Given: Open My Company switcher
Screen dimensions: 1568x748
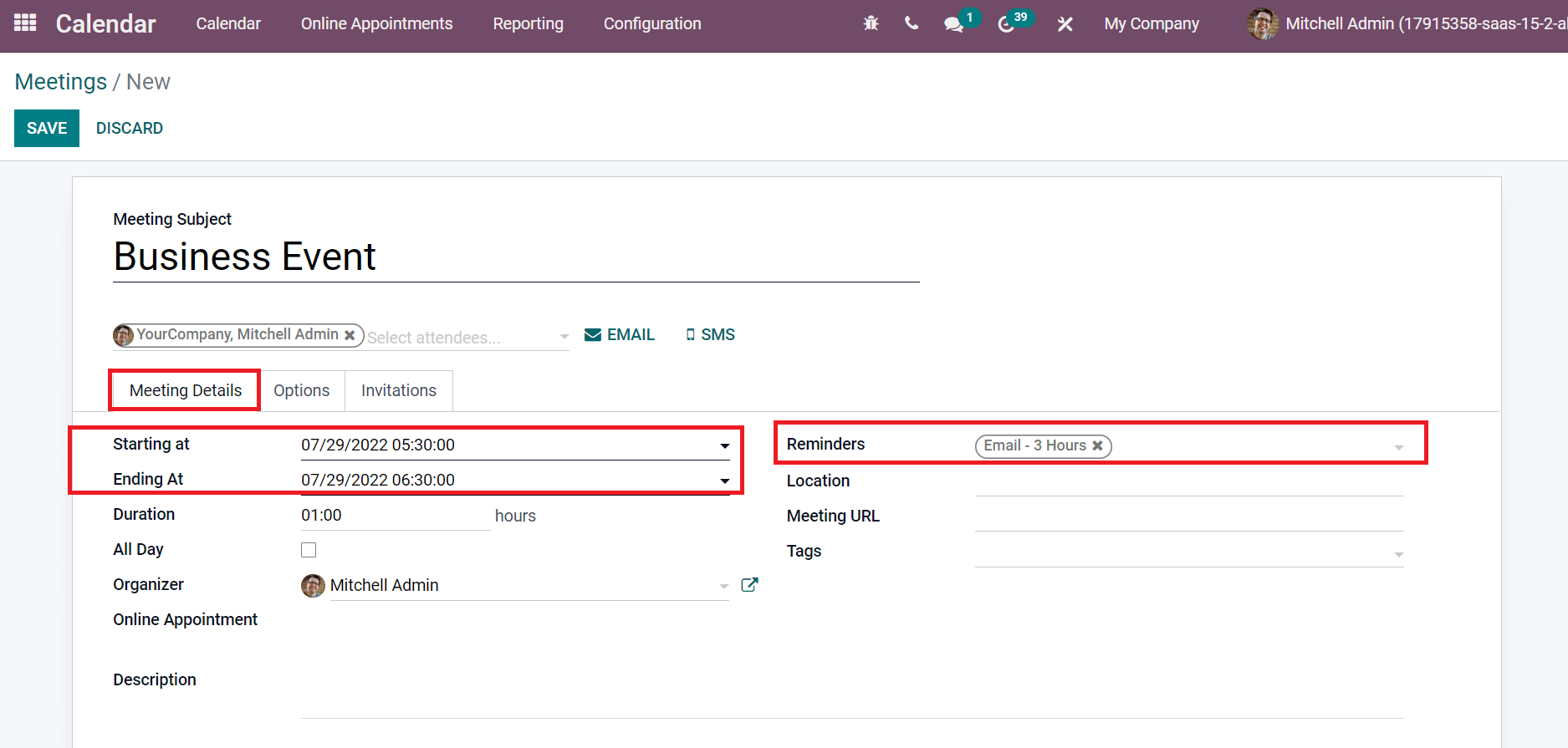Looking at the screenshot, I should 1151,23.
